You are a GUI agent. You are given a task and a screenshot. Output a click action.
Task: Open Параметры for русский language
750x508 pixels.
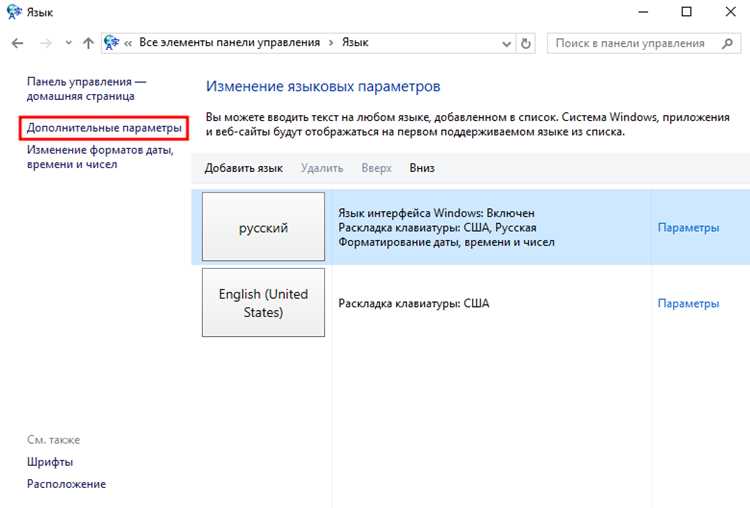688,228
